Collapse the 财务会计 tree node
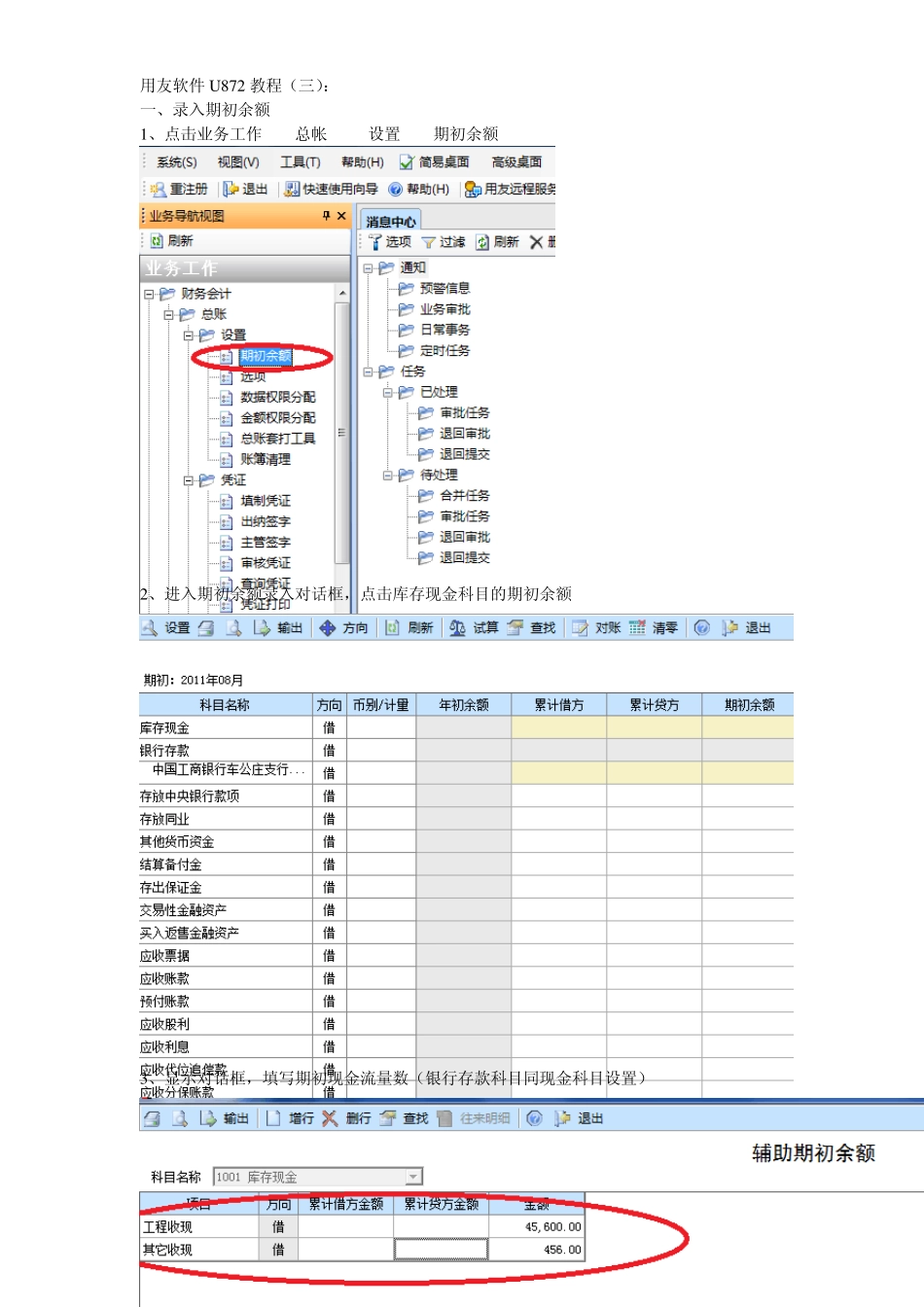Image resolution: width=924 pixels, height=1307 pixels. 149,294
